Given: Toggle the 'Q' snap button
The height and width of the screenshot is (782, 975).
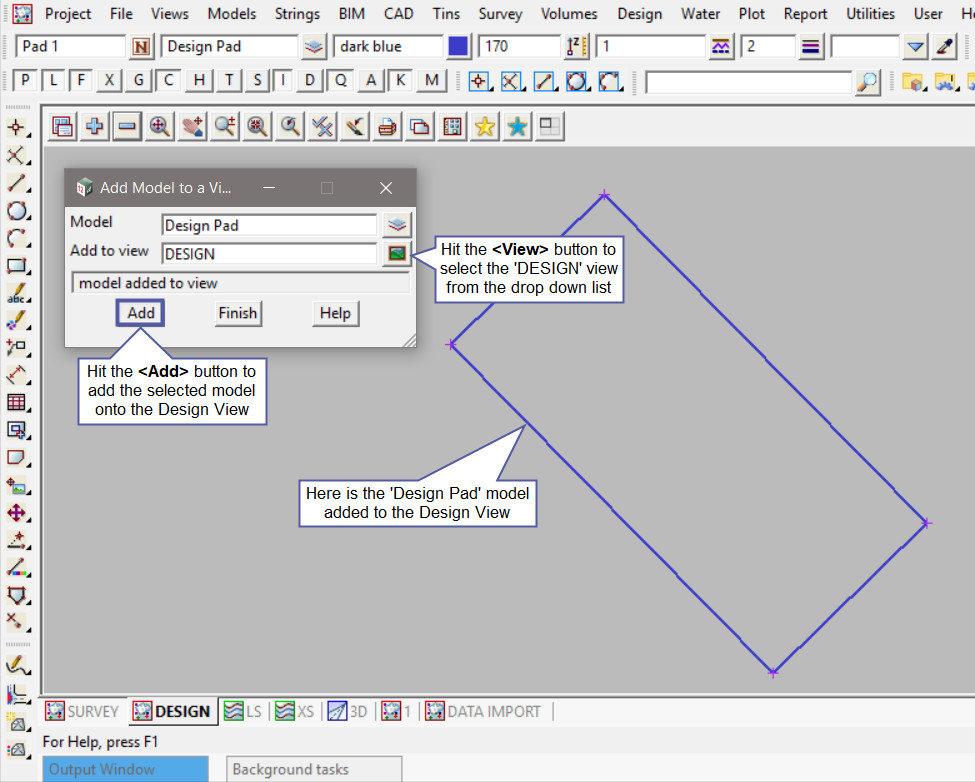Looking at the screenshot, I should (341, 81).
